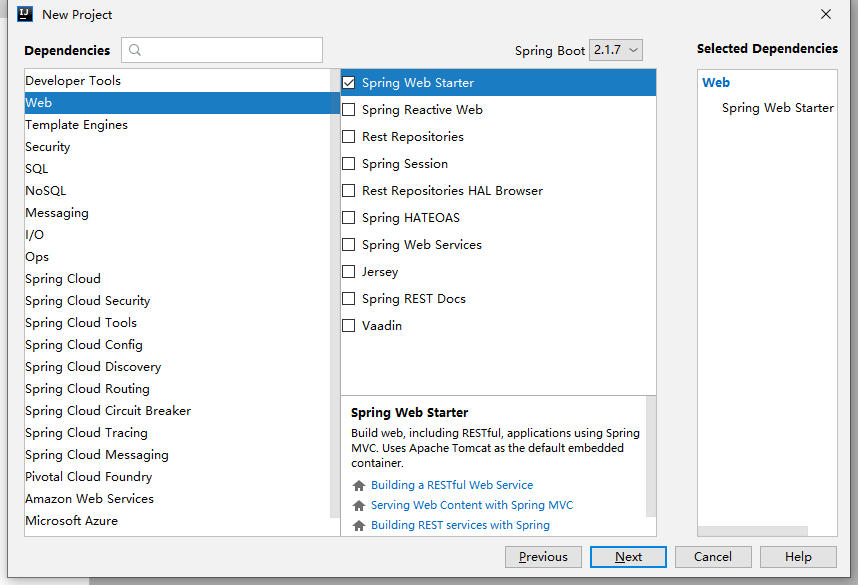Enable the Spring Reactive Web dependency
Image resolution: width=858 pixels, height=585 pixels.
click(349, 109)
